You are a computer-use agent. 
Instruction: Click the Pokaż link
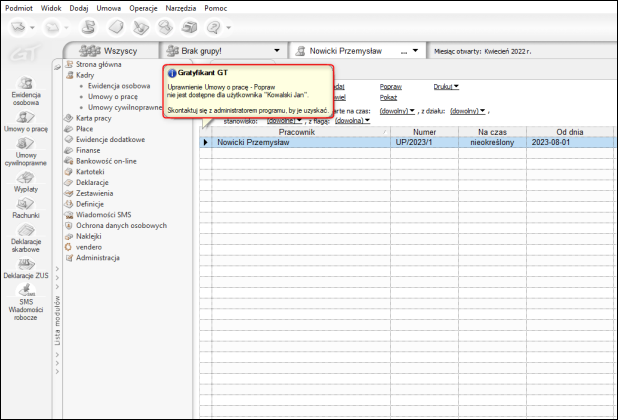(388, 97)
